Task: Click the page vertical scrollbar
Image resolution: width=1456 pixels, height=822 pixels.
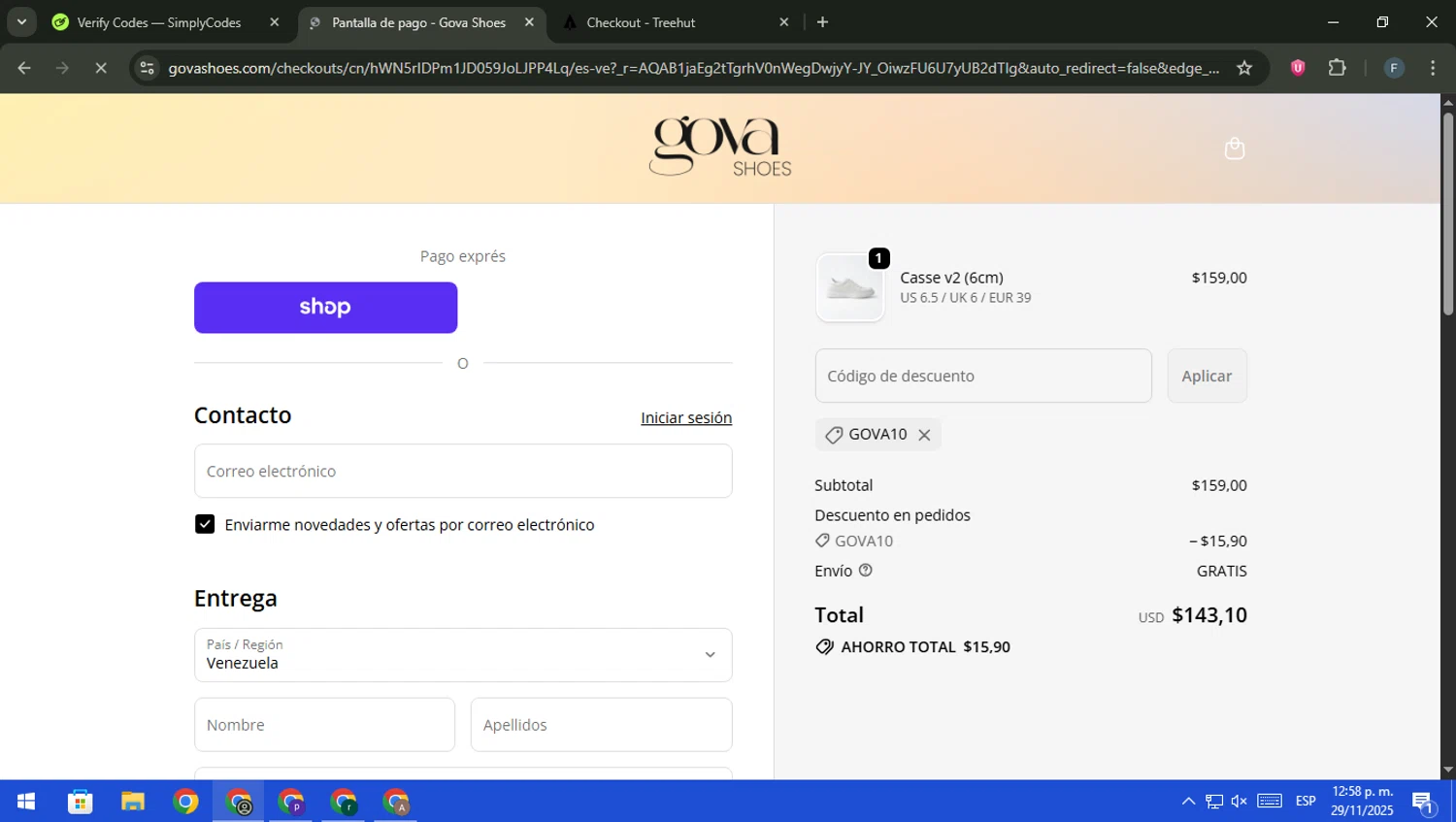Action: [x=1447, y=214]
